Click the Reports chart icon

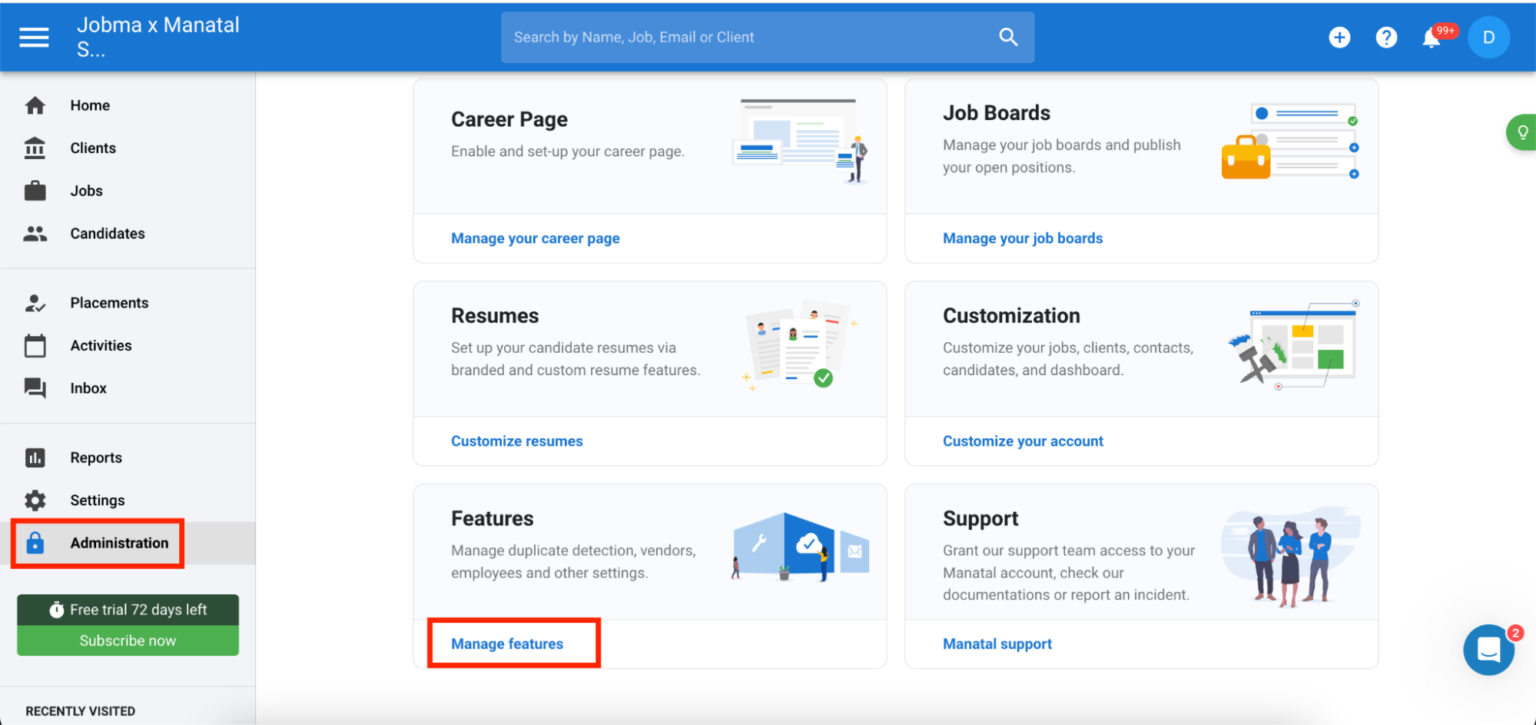click(x=35, y=458)
